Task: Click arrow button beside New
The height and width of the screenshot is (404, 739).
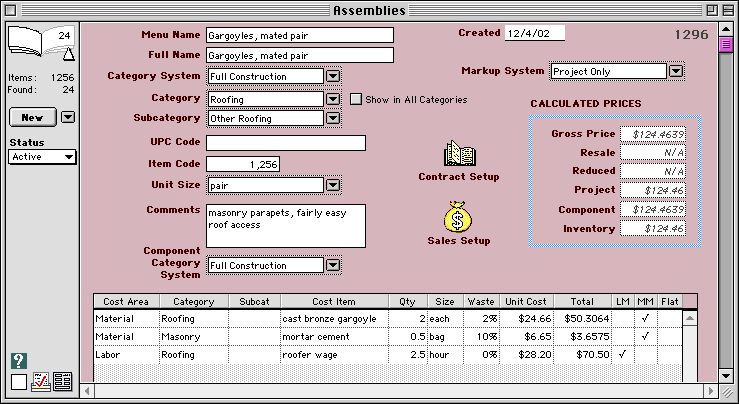Action: [68, 117]
